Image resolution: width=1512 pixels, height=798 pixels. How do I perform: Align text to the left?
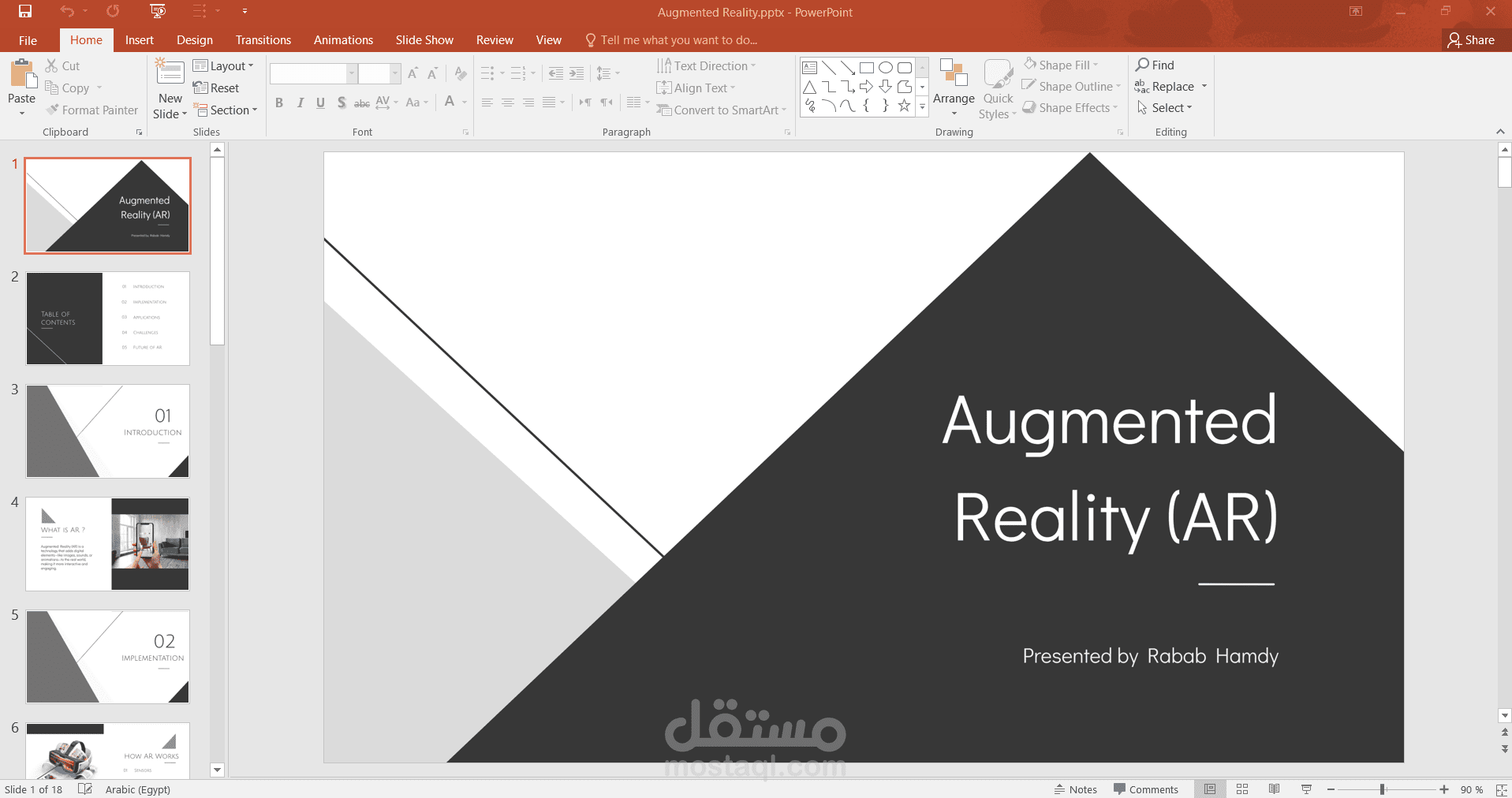487,103
